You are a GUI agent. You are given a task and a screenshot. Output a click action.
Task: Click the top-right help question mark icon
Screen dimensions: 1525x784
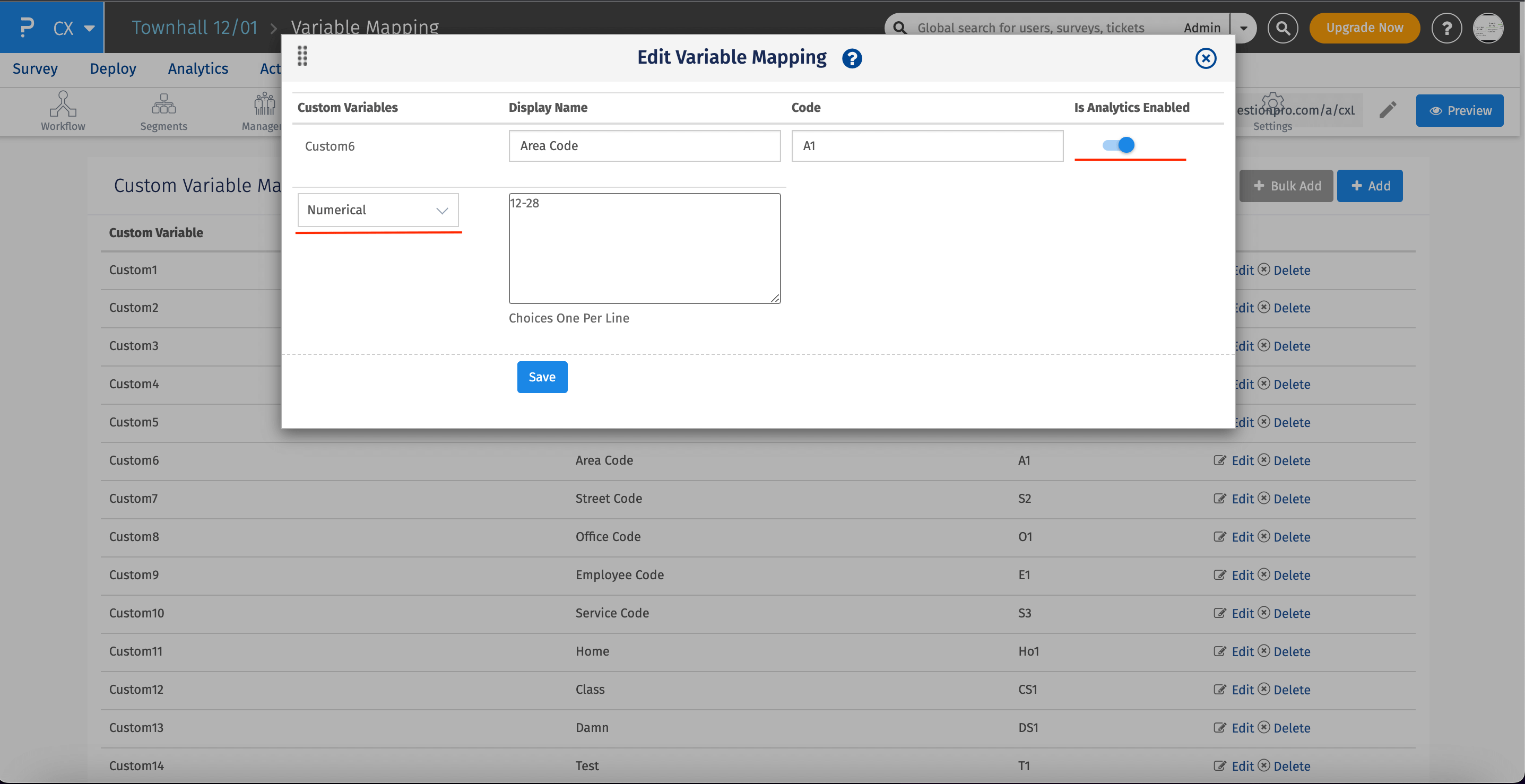(x=1447, y=27)
